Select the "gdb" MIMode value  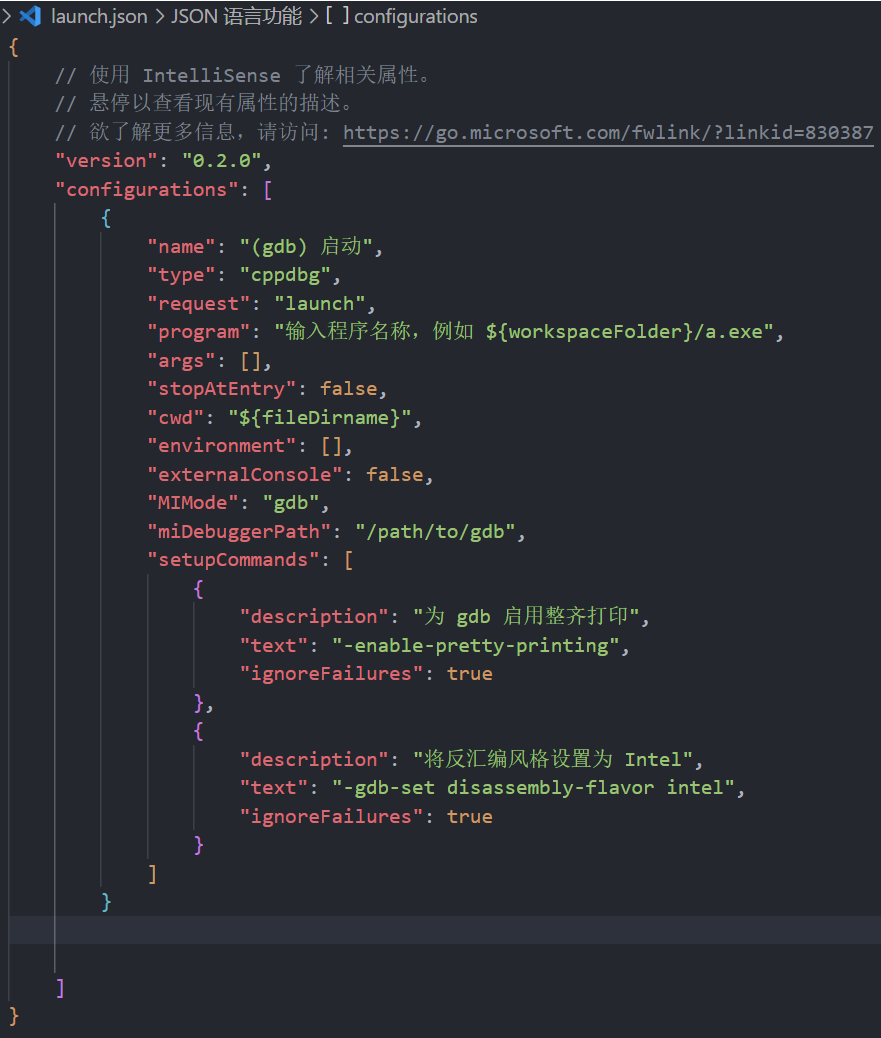click(291, 503)
